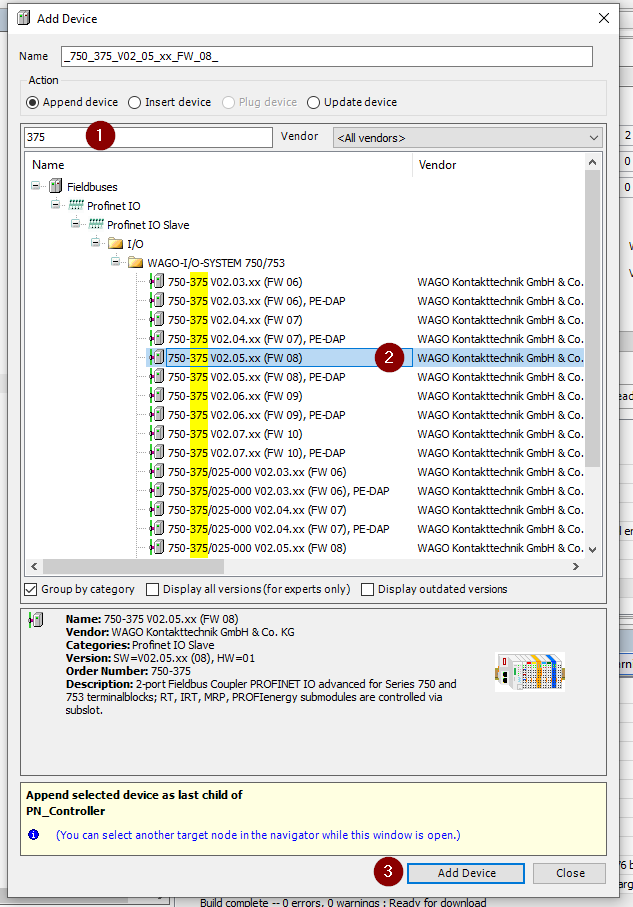Image resolution: width=633 pixels, height=907 pixels.
Task: Click icon of 750-375 V02.07.xx (FW 10)
Action: [x=157, y=434]
